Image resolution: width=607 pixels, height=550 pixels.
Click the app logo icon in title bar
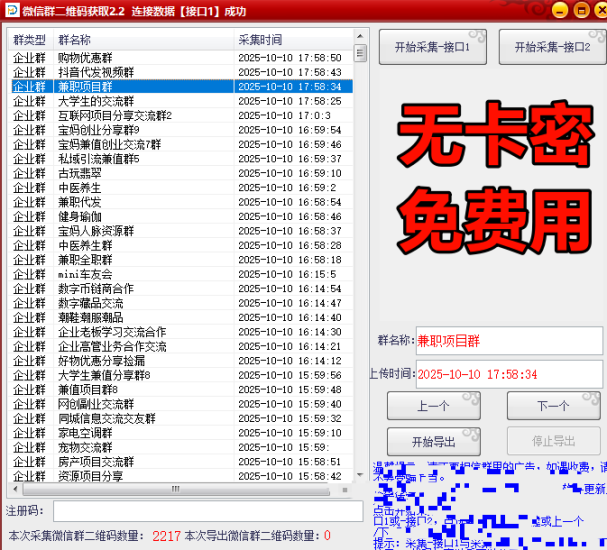[12, 10]
